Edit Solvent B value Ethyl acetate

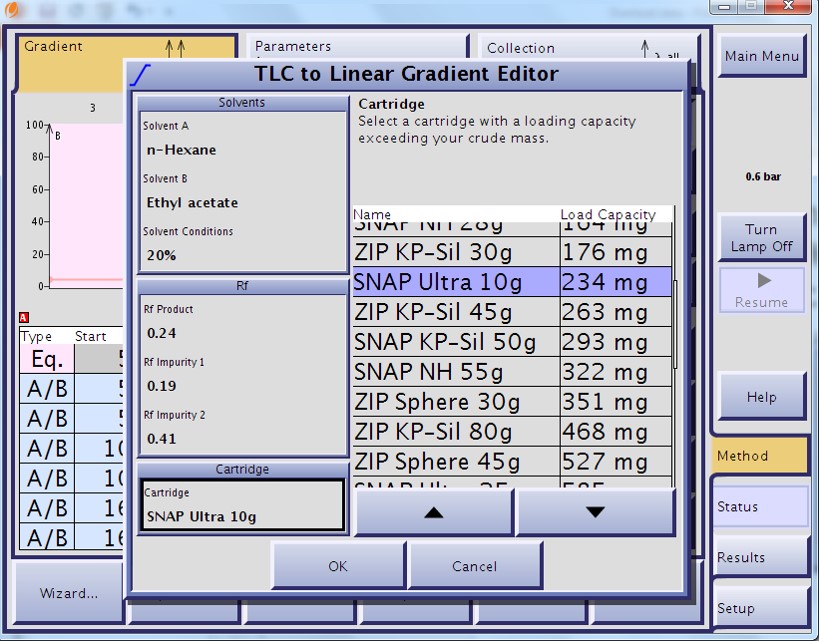[192, 203]
